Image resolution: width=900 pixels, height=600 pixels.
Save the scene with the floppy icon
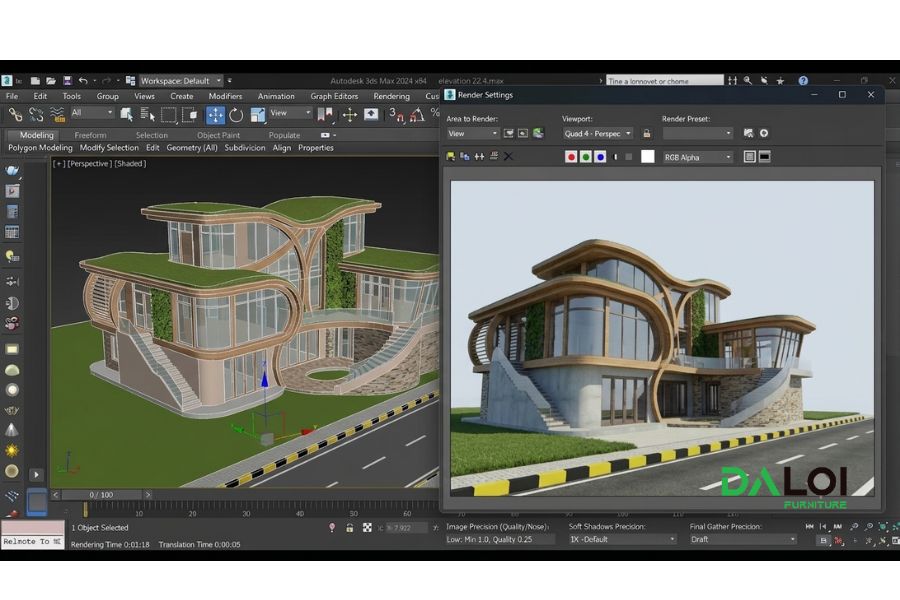point(67,81)
